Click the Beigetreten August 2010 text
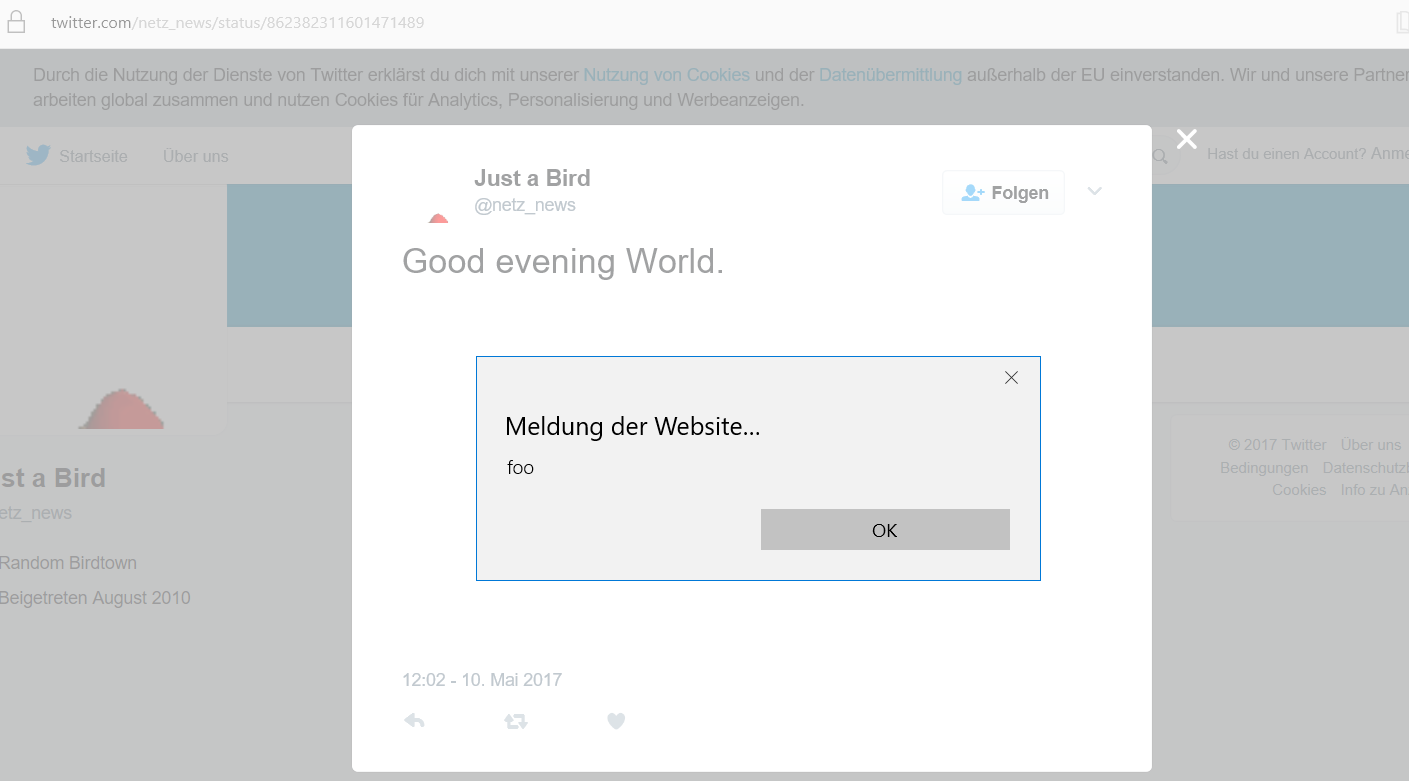 click(95, 598)
